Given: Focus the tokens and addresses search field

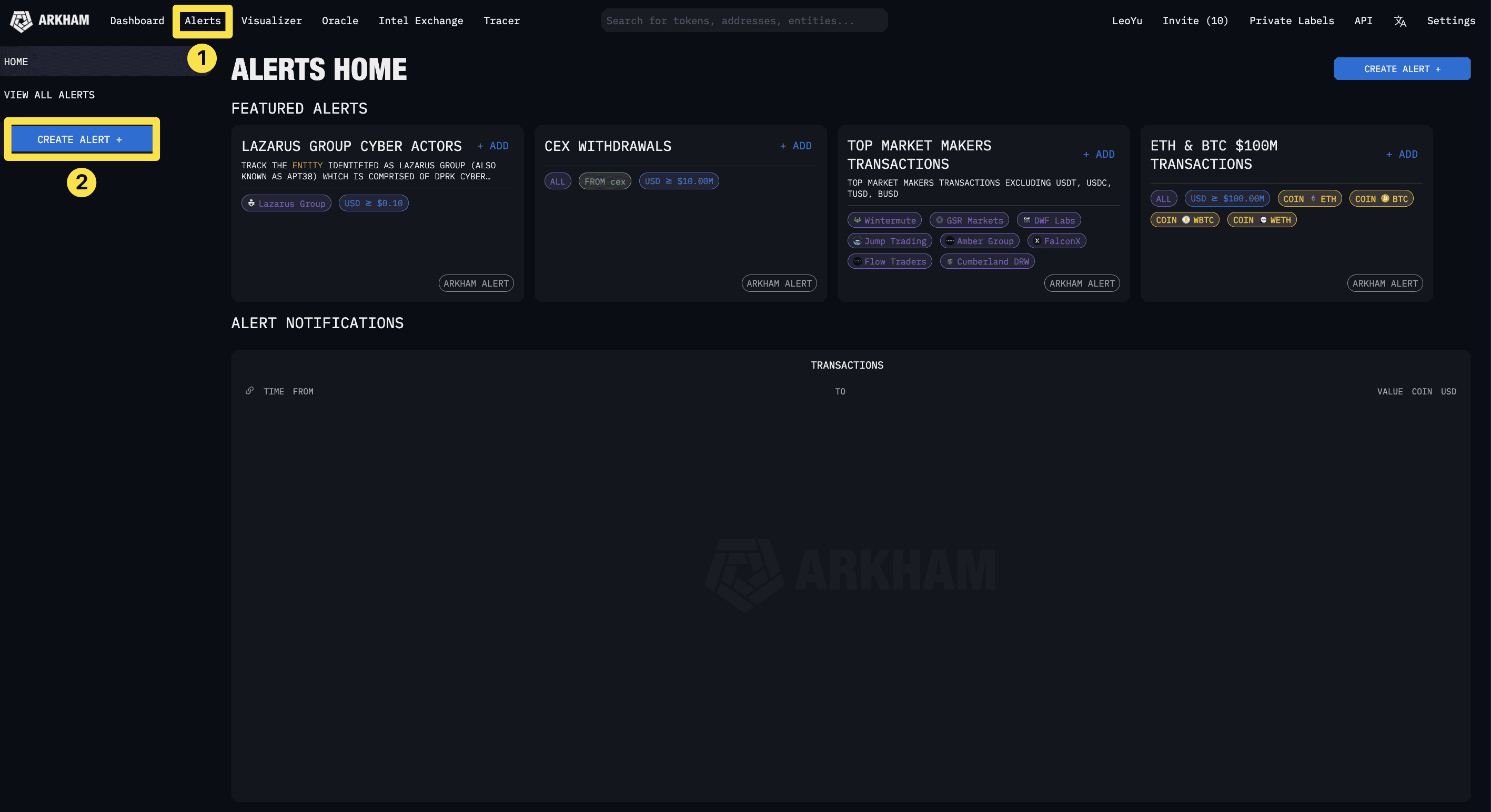Looking at the screenshot, I should point(744,21).
